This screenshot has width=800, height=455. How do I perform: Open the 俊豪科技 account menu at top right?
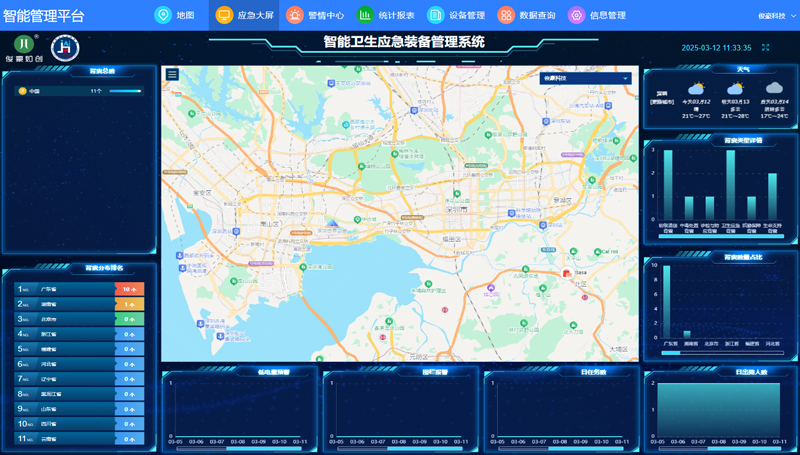point(777,16)
